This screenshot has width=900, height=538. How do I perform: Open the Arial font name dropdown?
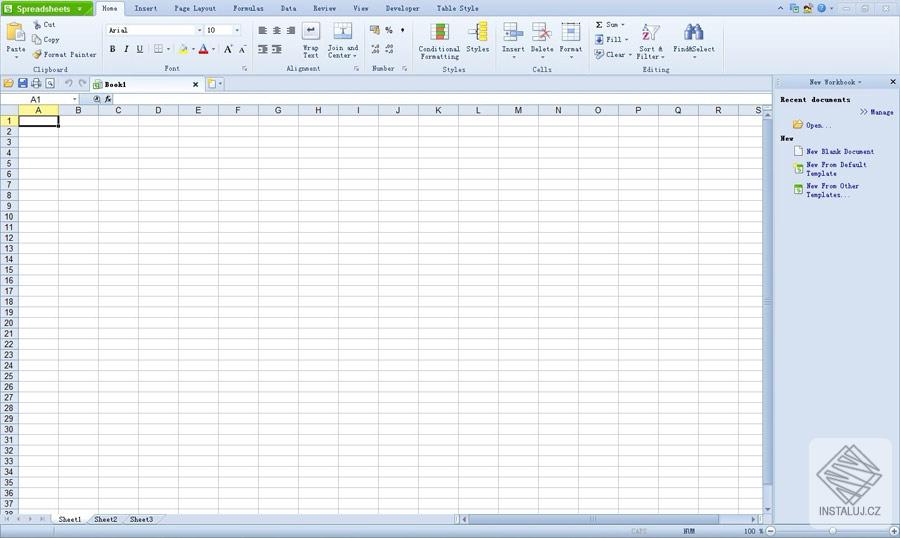pos(199,30)
